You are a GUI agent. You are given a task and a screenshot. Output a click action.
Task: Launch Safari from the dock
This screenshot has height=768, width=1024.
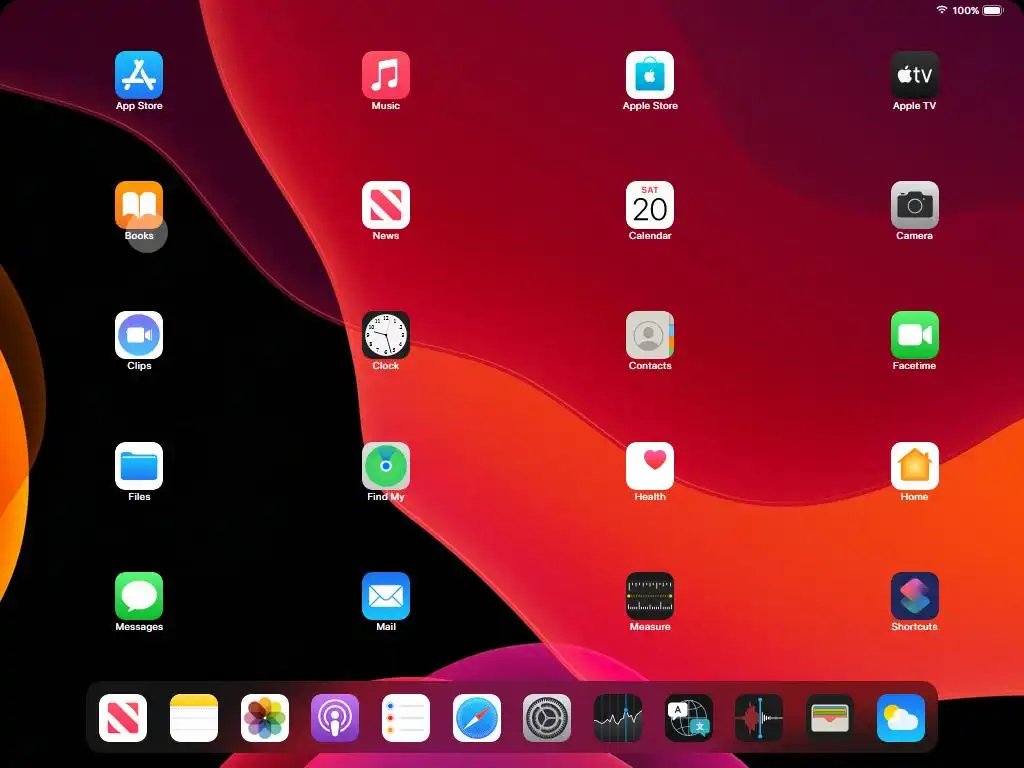click(x=477, y=718)
